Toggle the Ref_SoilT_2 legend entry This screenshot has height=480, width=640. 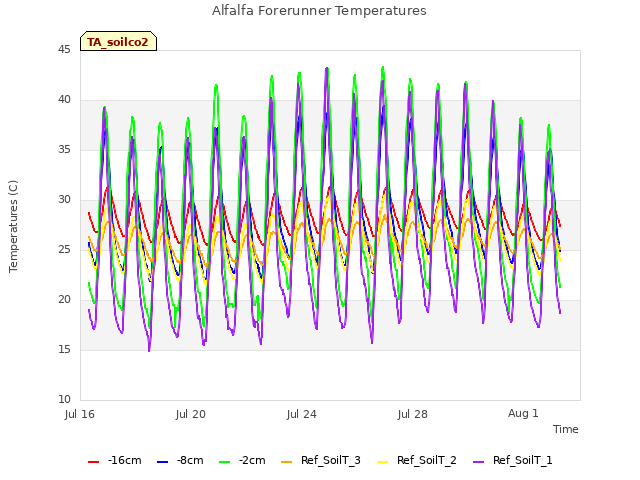tap(417, 461)
